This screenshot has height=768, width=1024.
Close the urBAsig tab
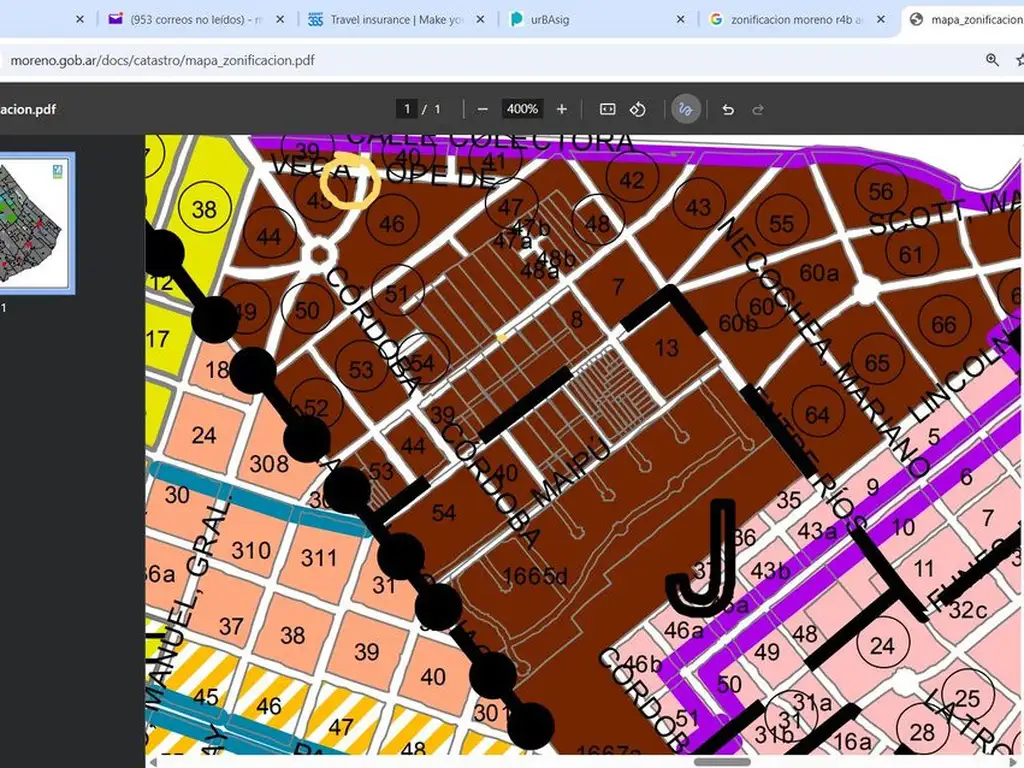click(x=681, y=19)
